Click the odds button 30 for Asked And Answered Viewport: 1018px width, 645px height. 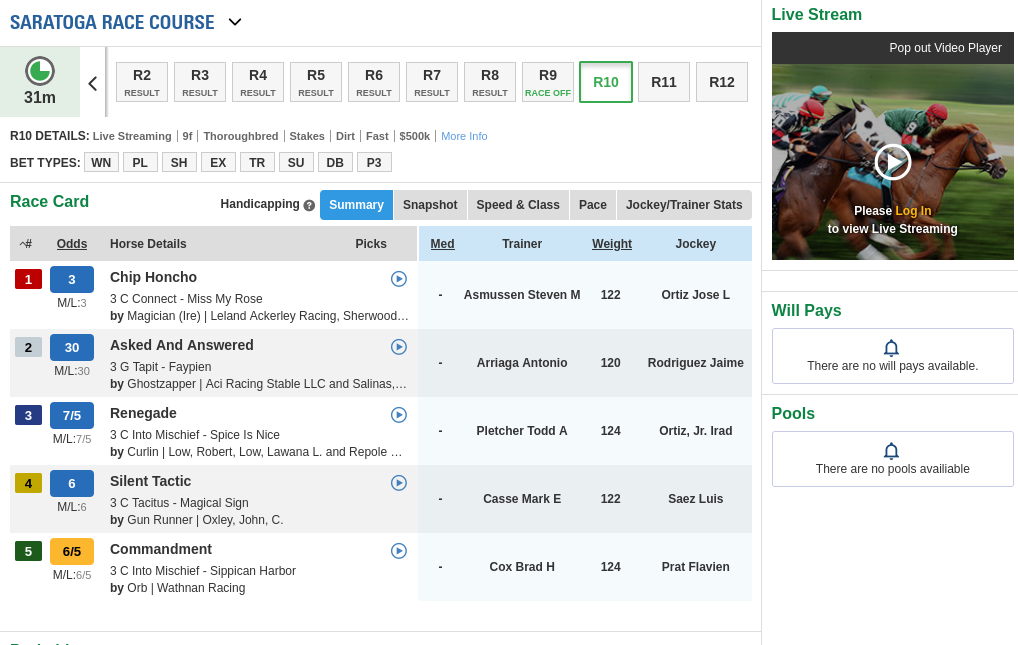tap(72, 348)
